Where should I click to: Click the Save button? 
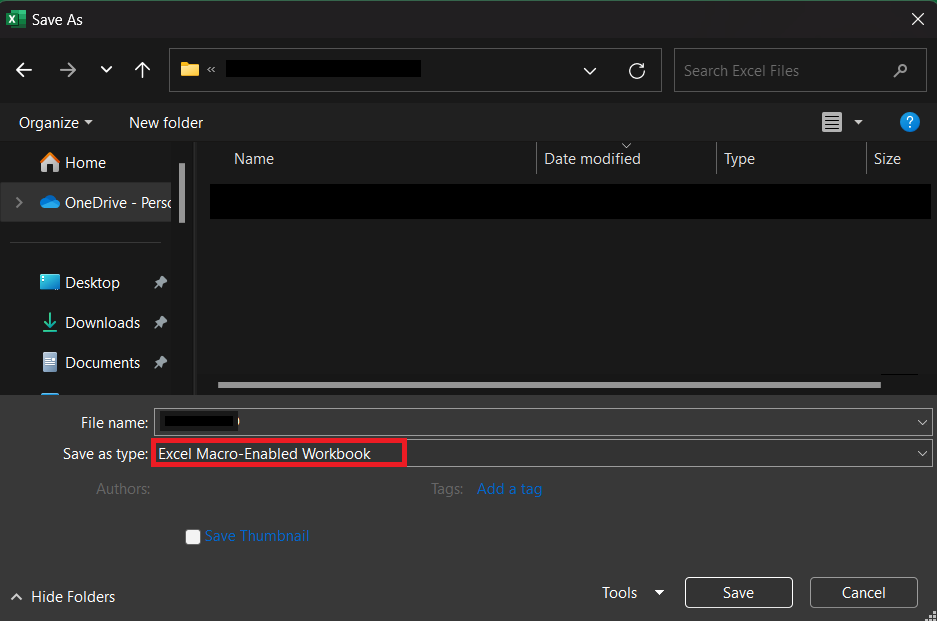(739, 592)
